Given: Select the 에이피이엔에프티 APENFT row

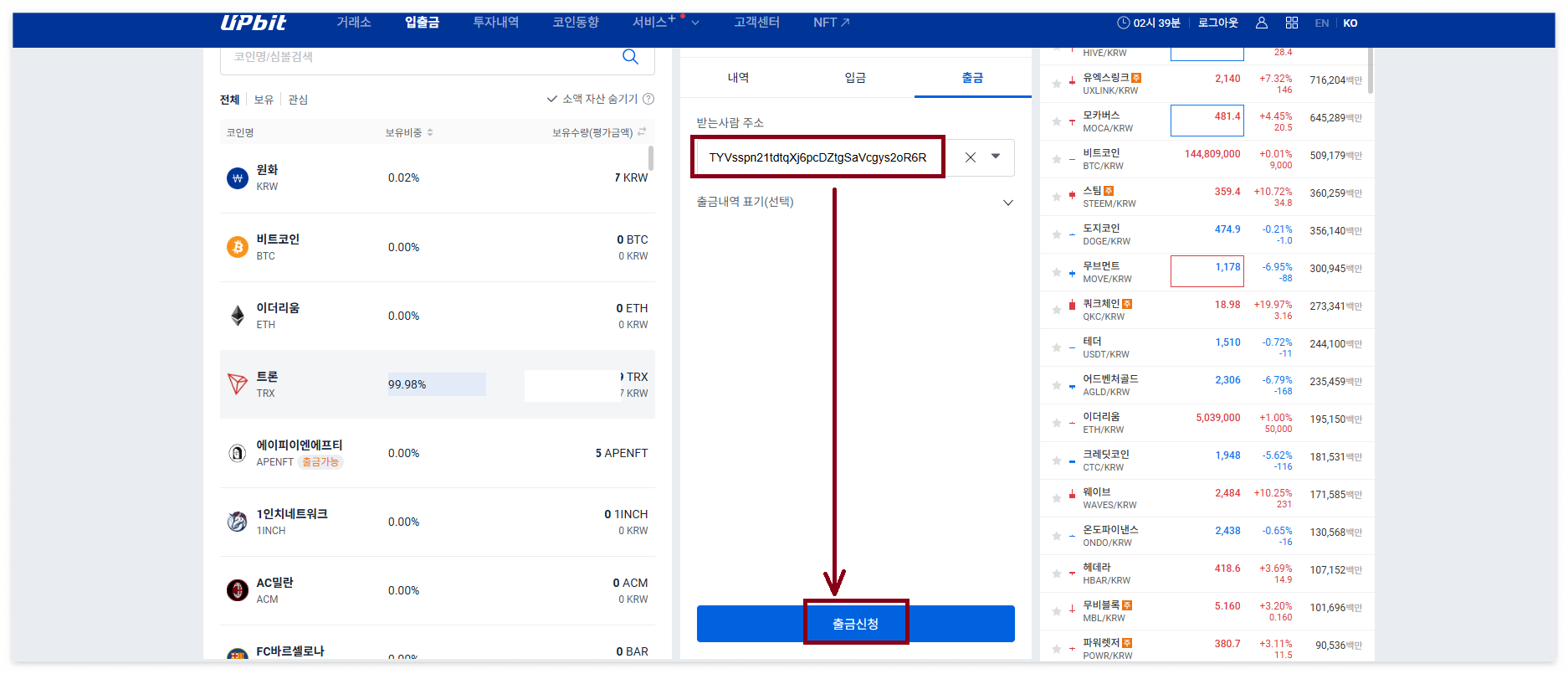Looking at the screenshot, I should pos(437,453).
